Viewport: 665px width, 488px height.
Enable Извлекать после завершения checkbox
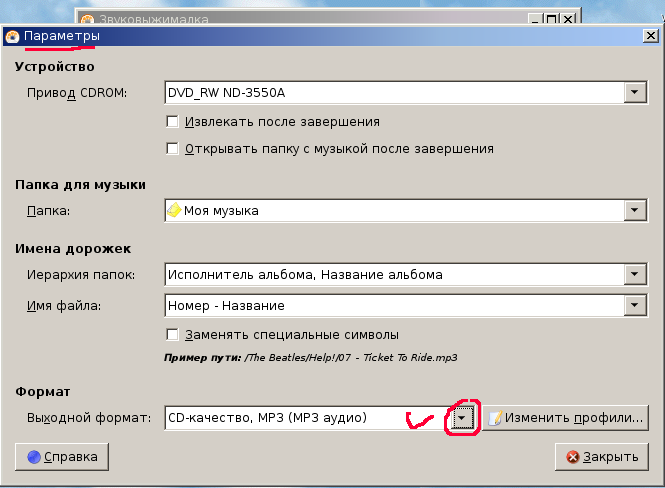pos(173,122)
